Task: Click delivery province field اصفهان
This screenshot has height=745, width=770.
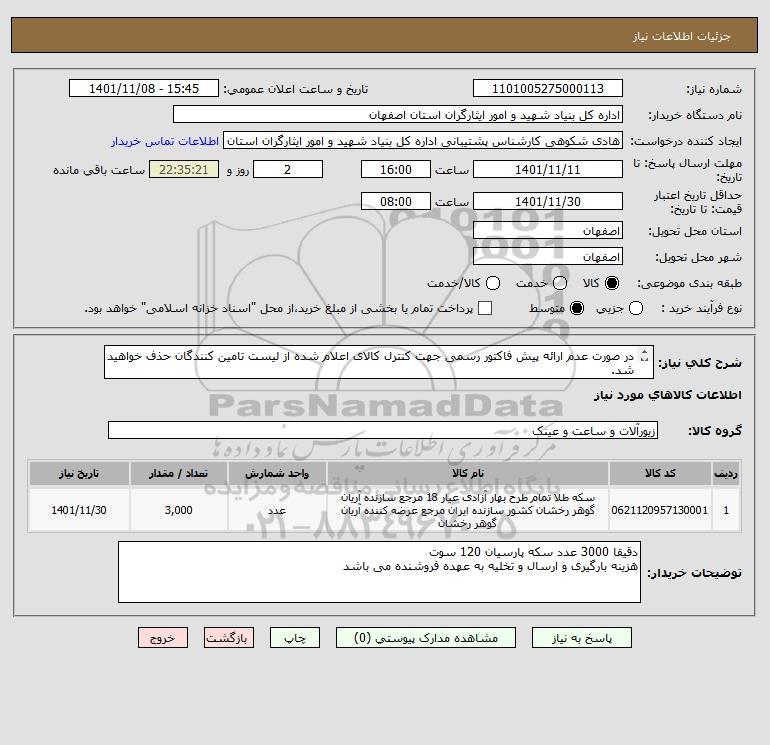Action: (x=548, y=231)
